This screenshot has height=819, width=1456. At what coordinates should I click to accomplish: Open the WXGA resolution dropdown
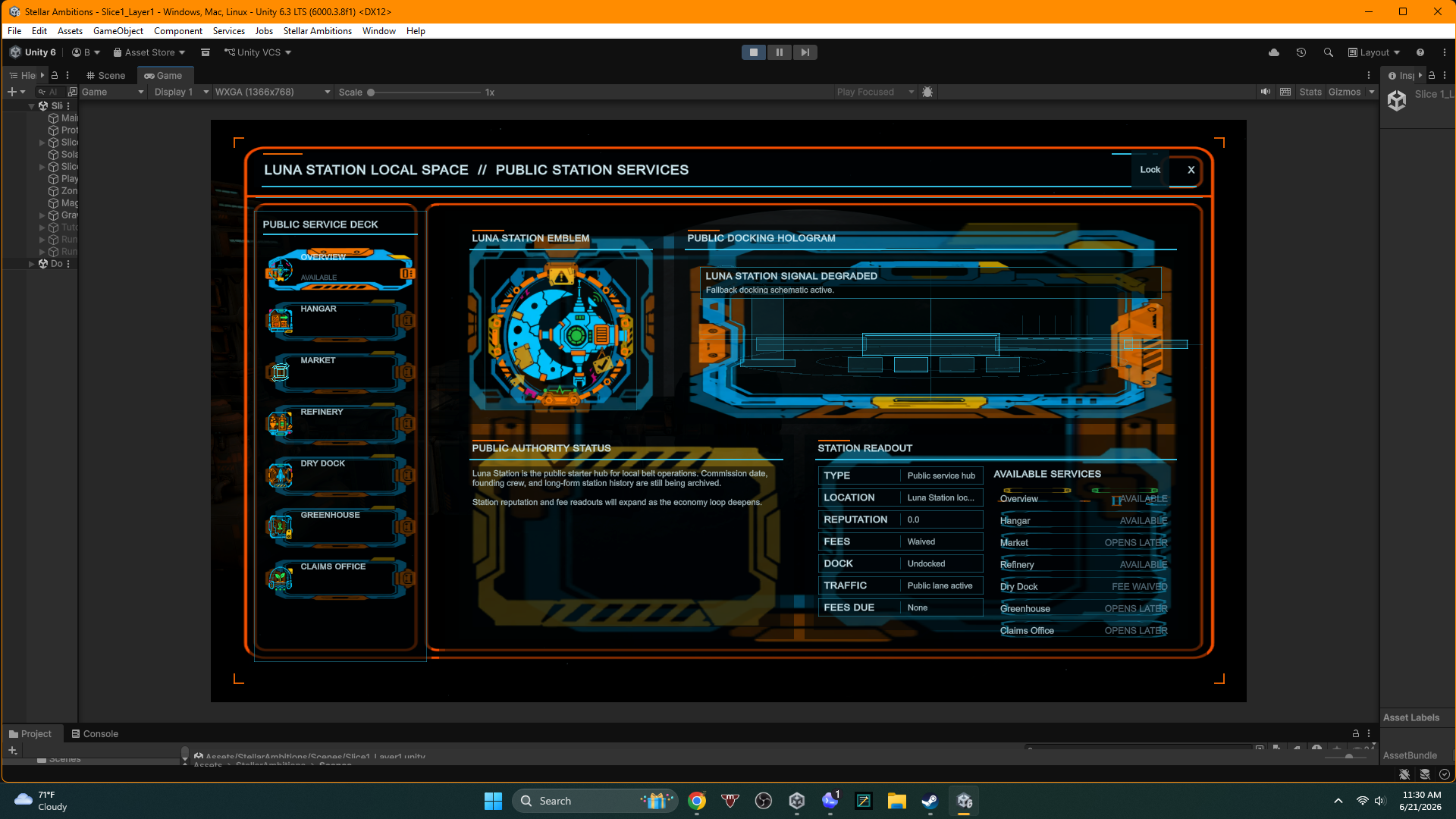[273, 92]
